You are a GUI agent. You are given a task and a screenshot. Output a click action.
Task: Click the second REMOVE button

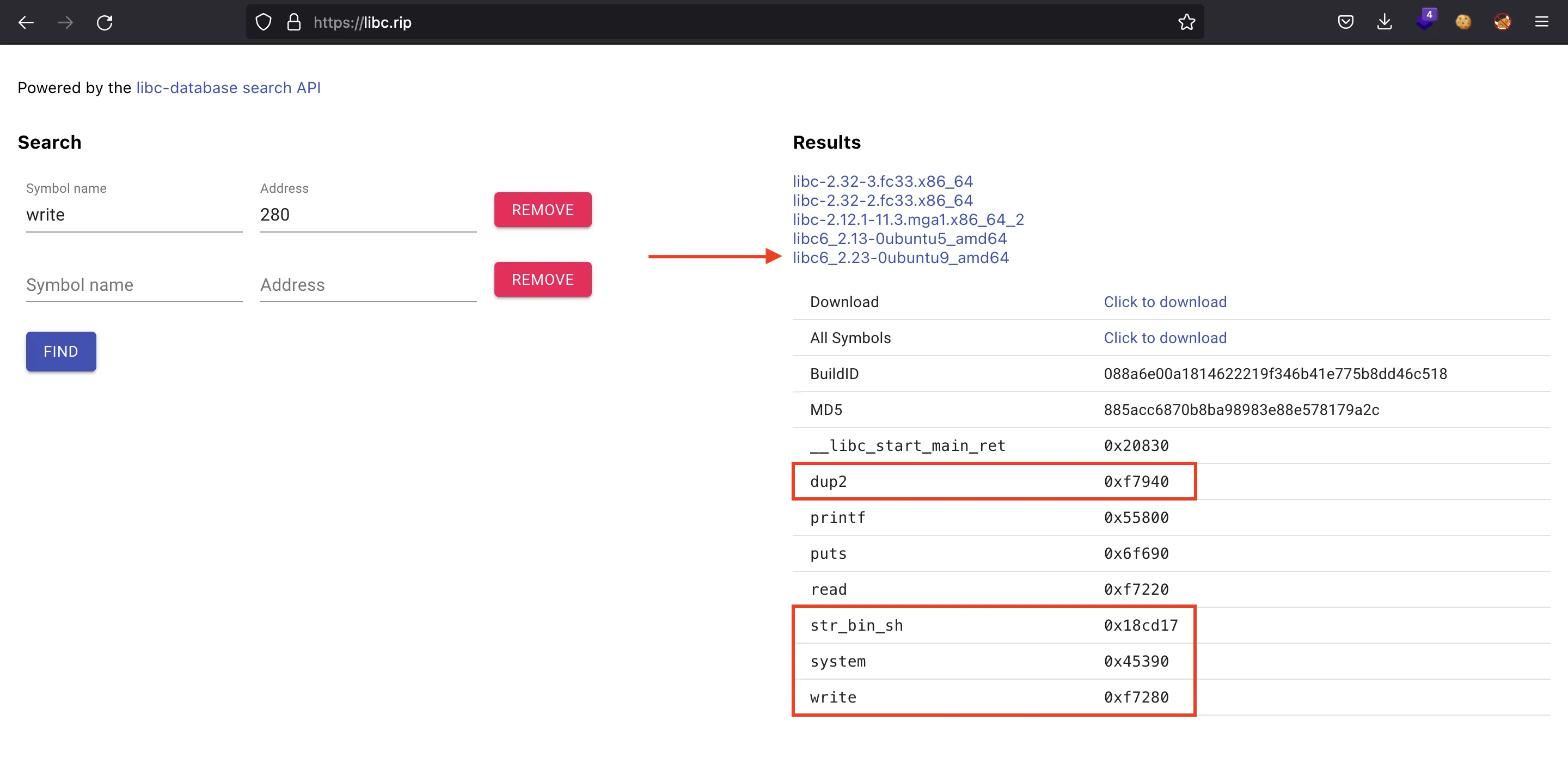tap(543, 280)
